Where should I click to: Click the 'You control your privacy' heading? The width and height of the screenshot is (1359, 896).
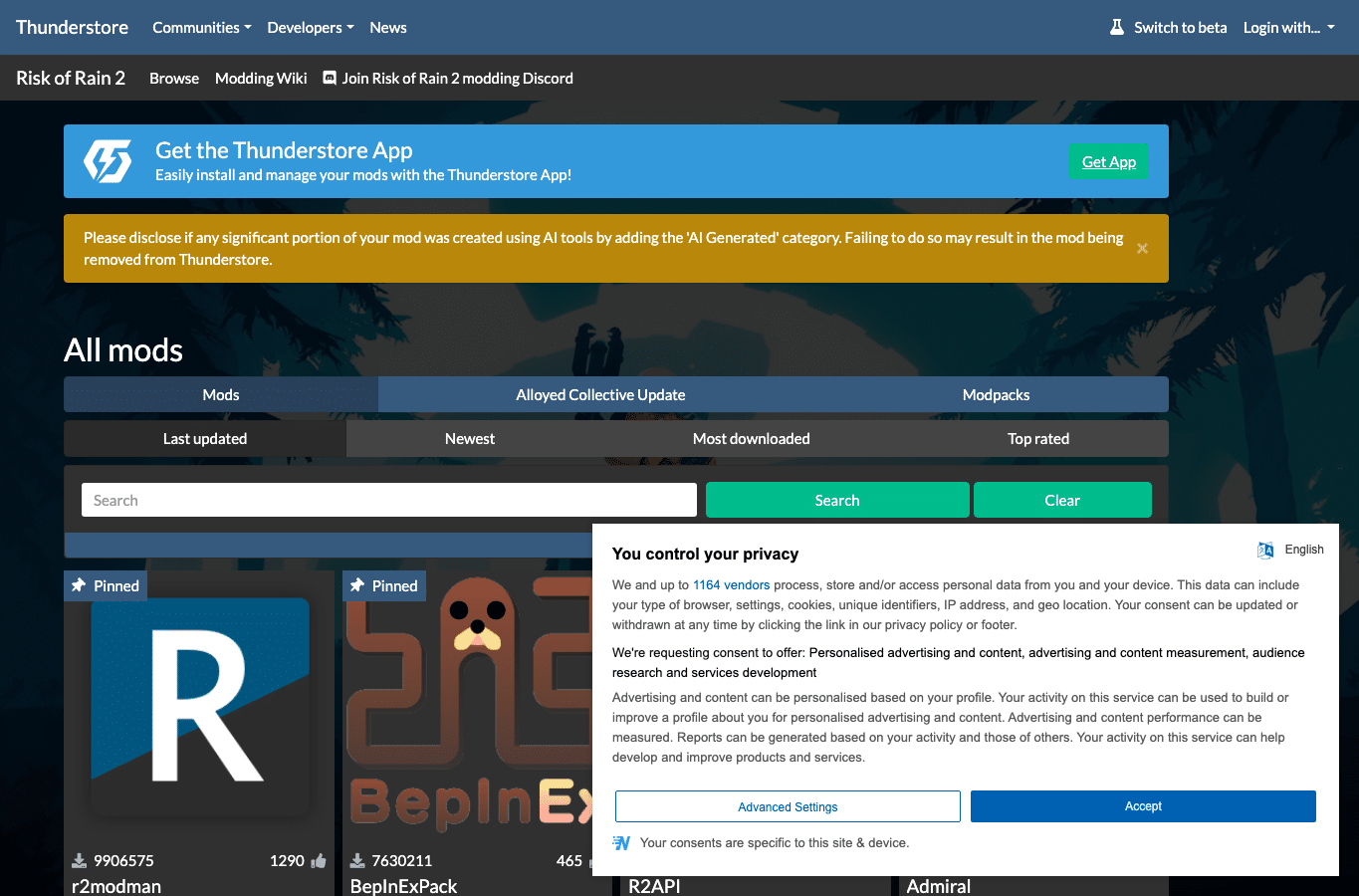705,554
